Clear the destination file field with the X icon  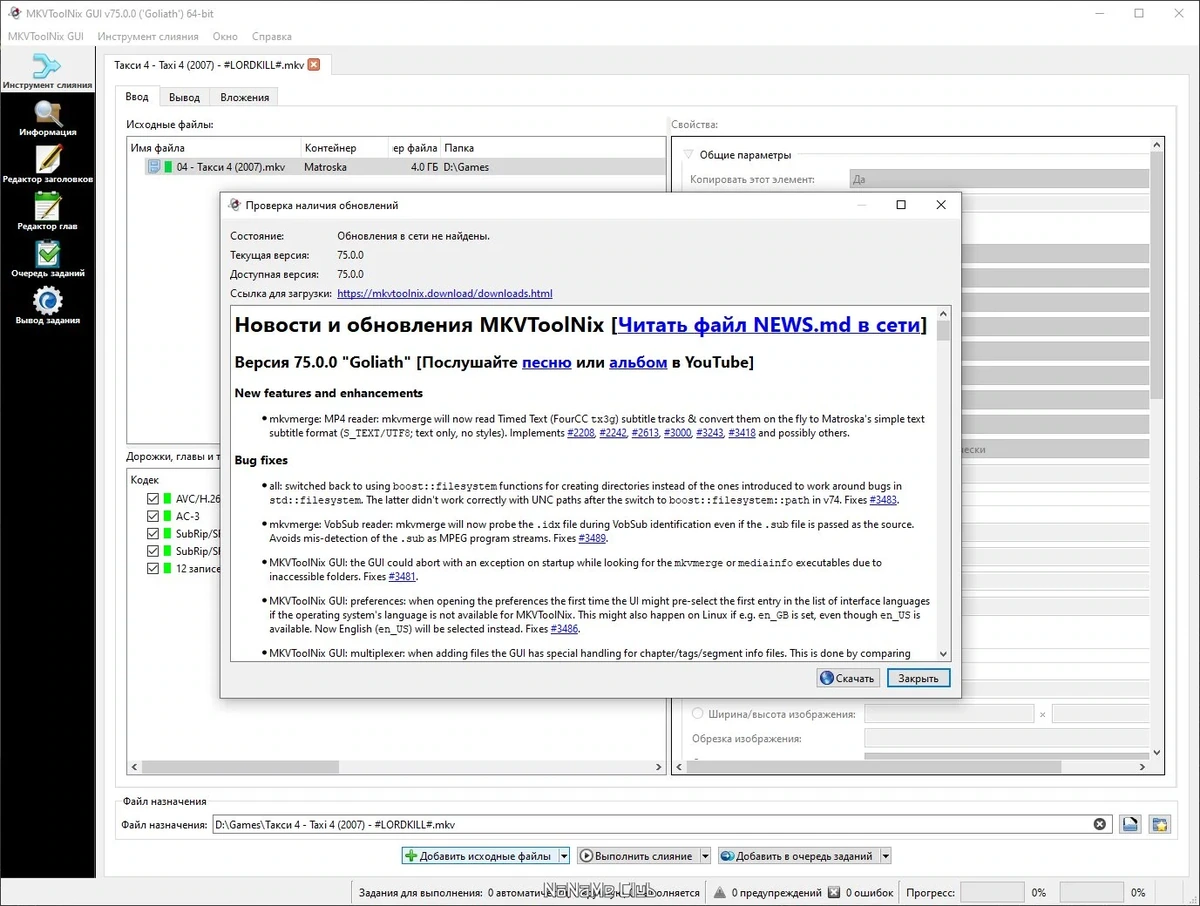pos(1100,825)
